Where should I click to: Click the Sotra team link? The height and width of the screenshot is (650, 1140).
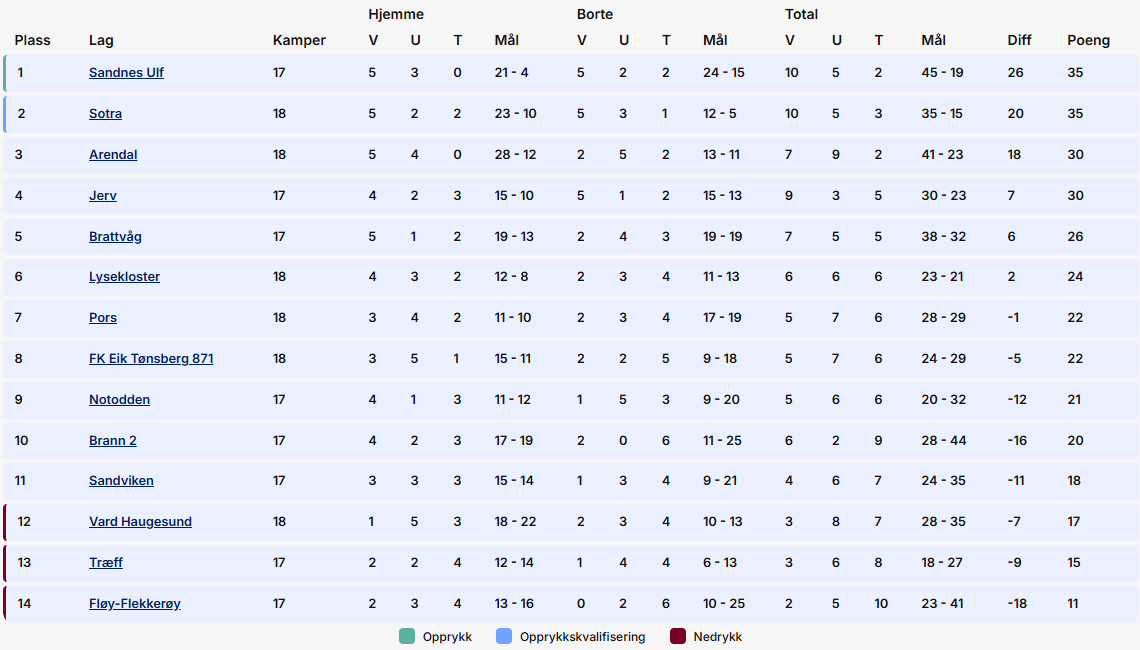pyautogui.click(x=105, y=114)
